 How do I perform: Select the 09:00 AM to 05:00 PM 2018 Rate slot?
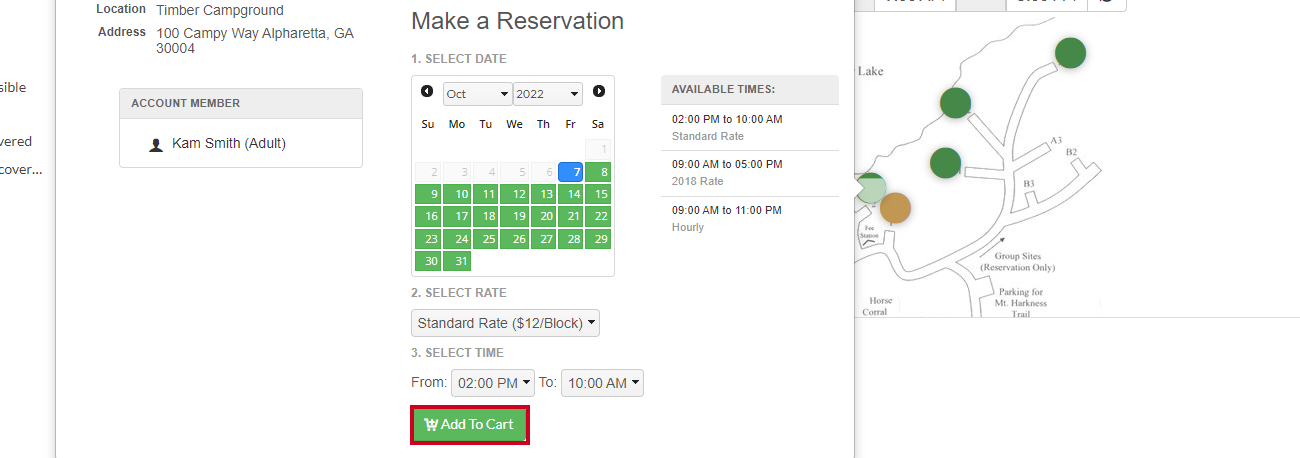(750, 173)
